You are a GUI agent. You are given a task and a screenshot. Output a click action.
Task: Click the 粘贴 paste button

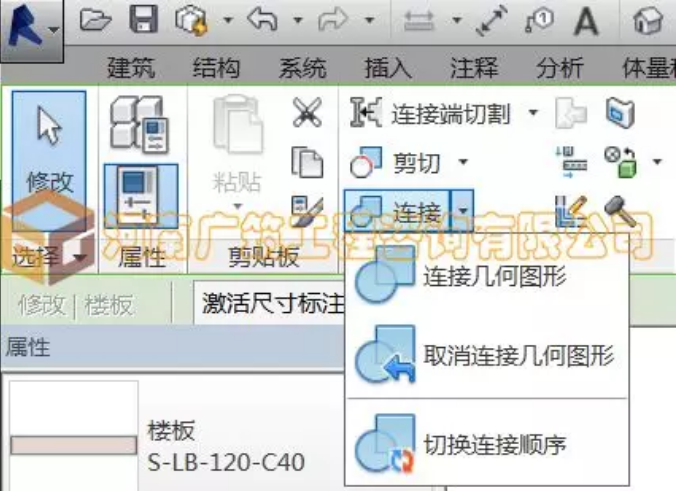[238, 144]
